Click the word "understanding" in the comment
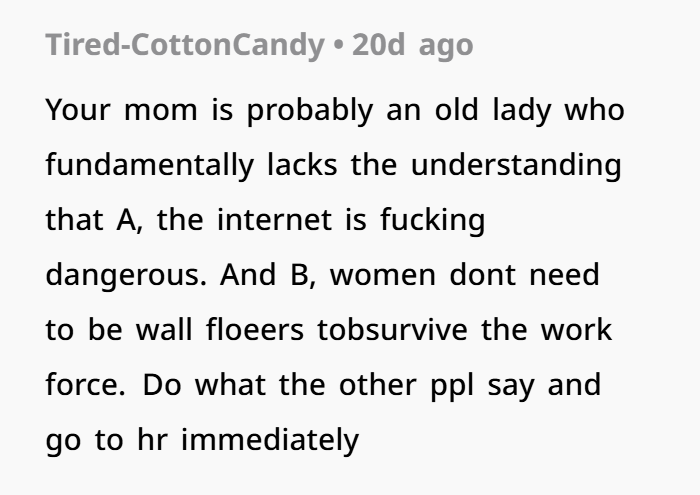The height and width of the screenshot is (495, 700). 516,165
